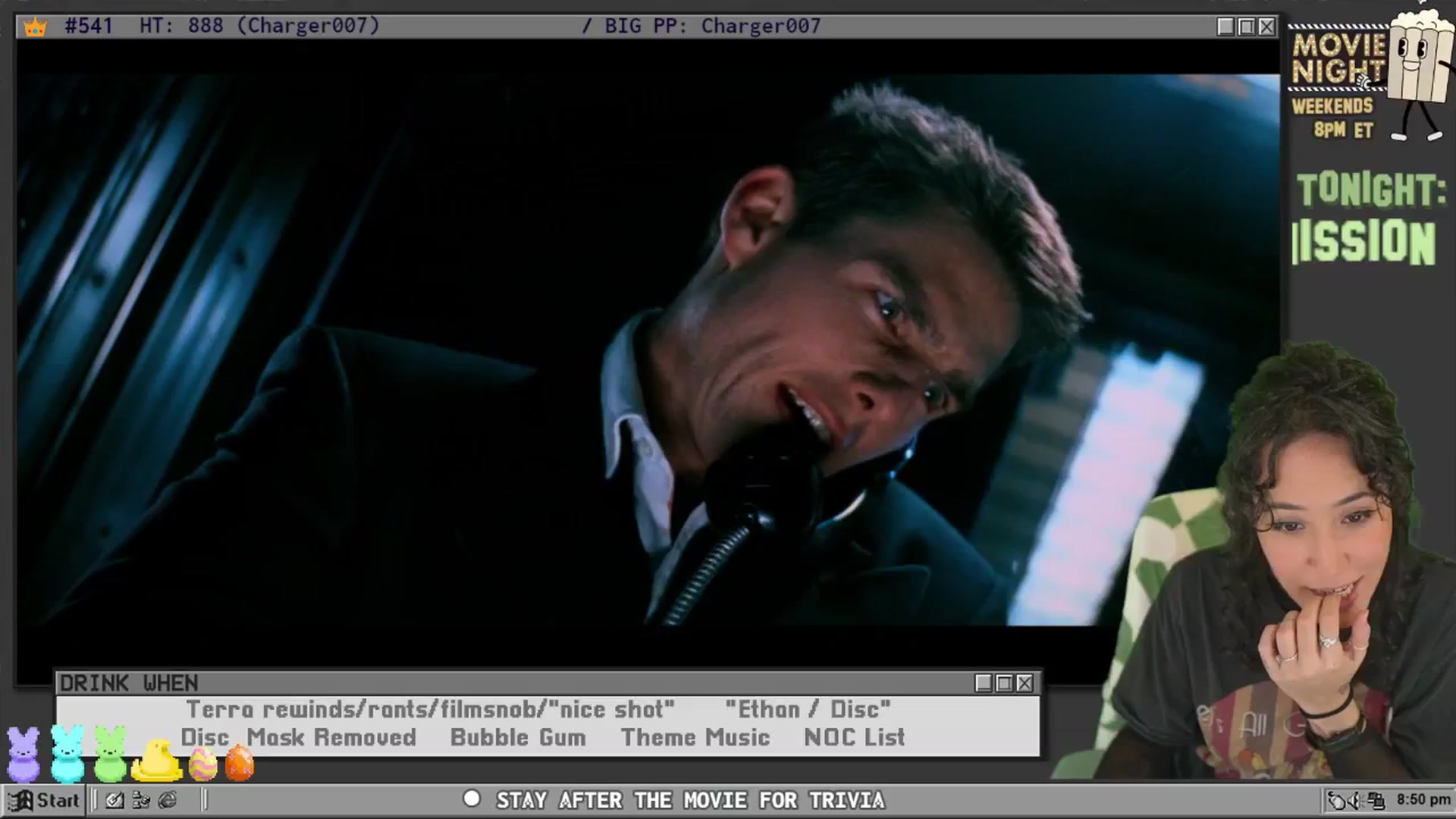Click the WEEKENDS 8PM ET schedule text
The width and height of the screenshot is (1456, 819).
(x=1332, y=118)
